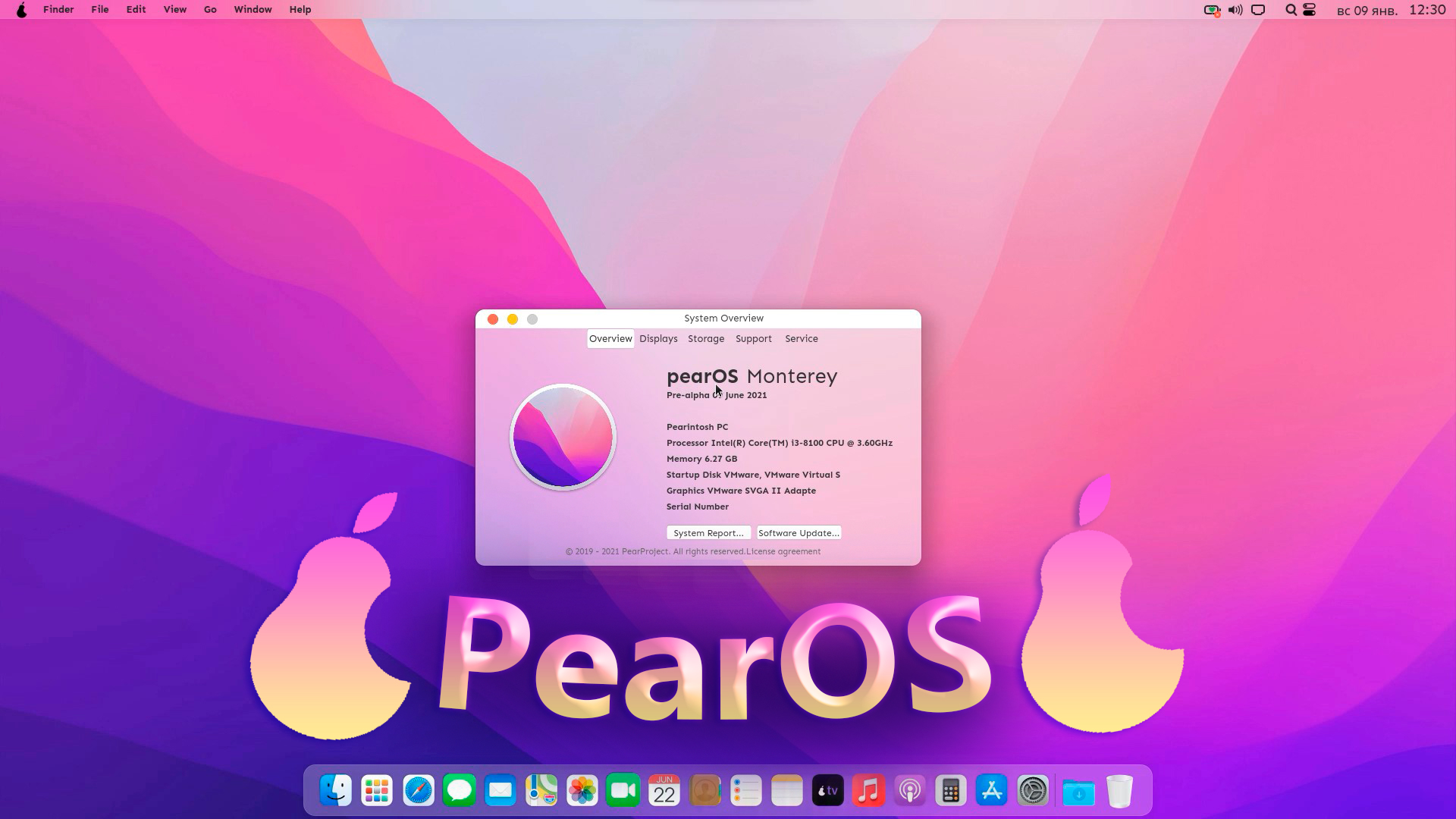Click the Processor Intel Core i3-8100 line
The height and width of the screenshot is (819, 1456).
[780, 443]
